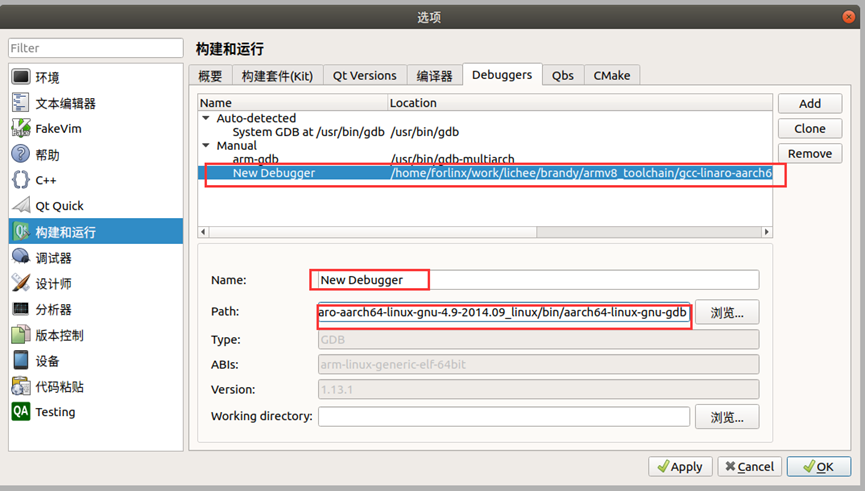Viewport: 865px width, 491px height.
Task: Focus the Working directory input field
Action: point(504,417)
